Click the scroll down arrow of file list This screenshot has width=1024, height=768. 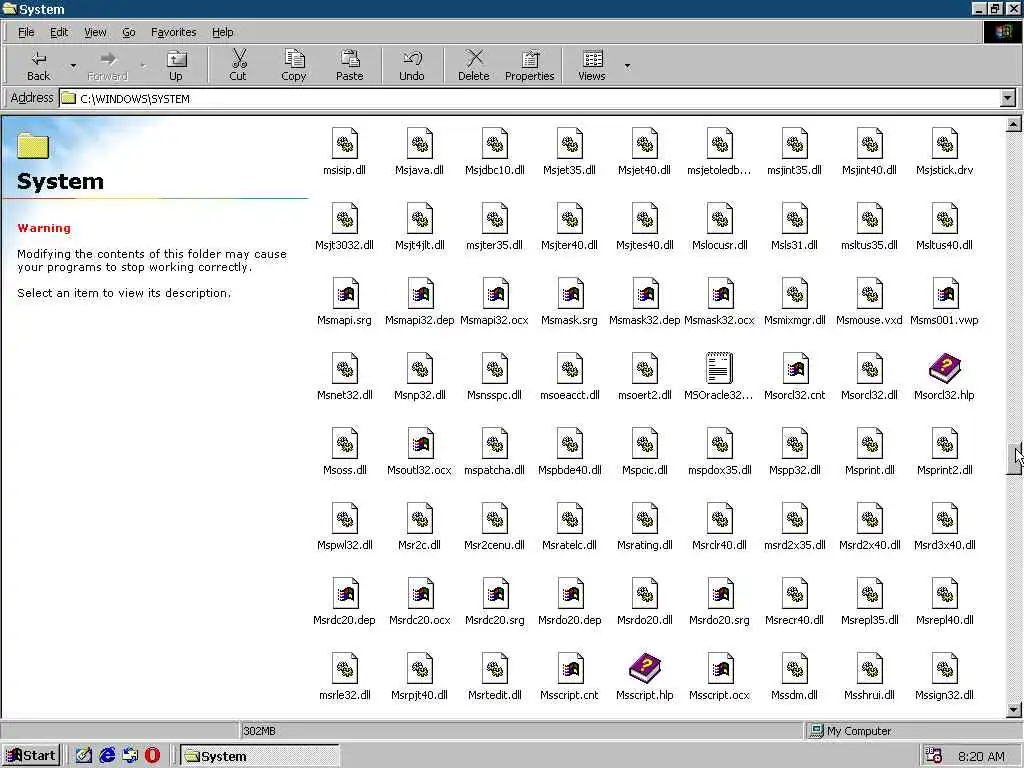tap(1014, 709)
